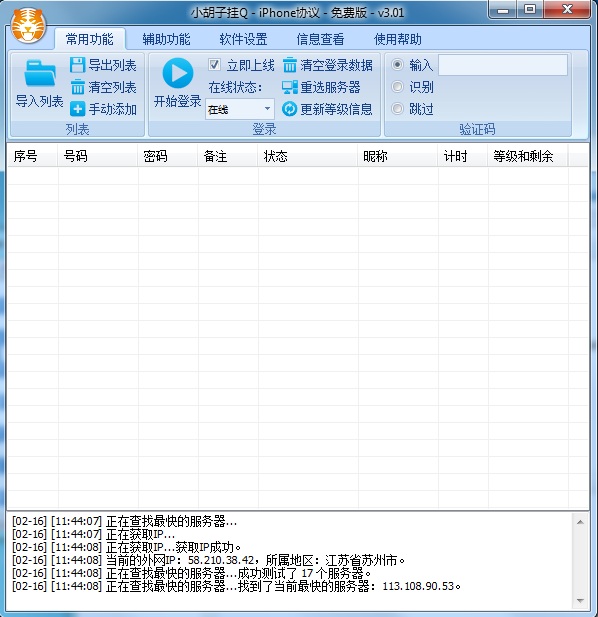Click the 更新等级信息 refresh icon
The image size is (598, 617).
click(290, 109)
